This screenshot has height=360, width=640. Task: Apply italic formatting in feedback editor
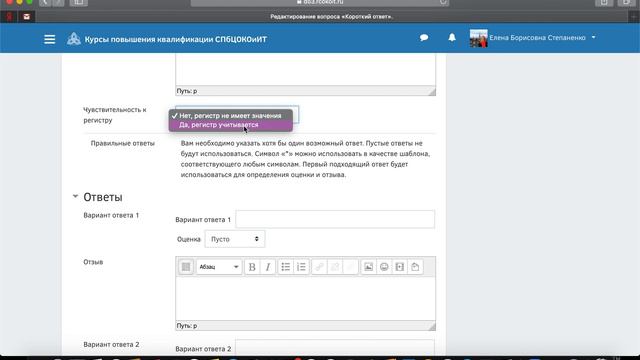pos(268,267)
